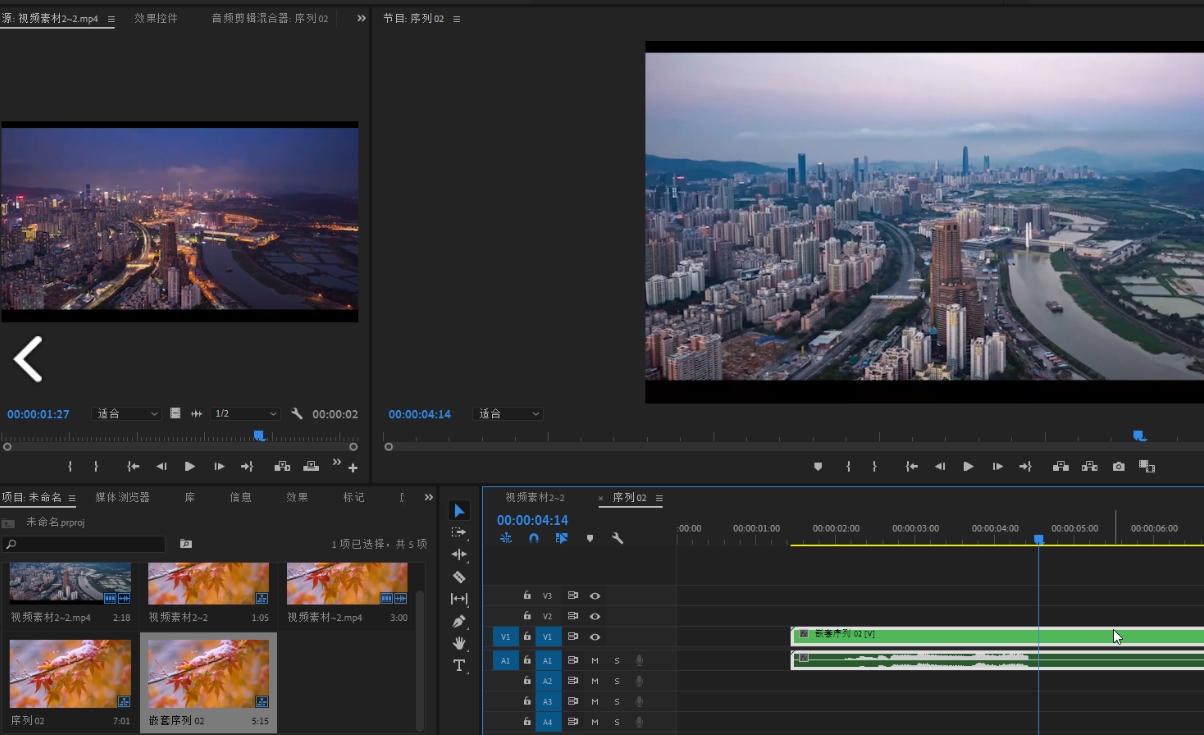Open the Source monitor button editor plus
This screenshot has width=1204, height=735.
(353, 467)
